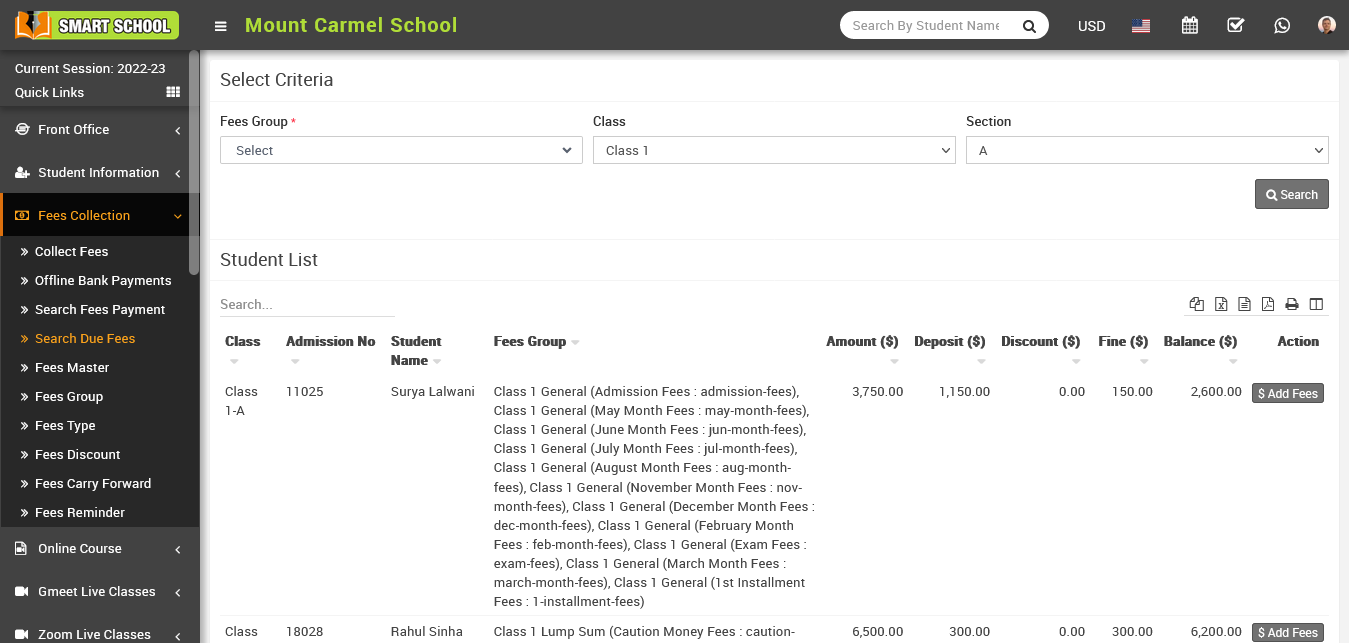Open the Fees Group dropdown
This screenshot has width=1349, height=643.
[x=401, y=150]
